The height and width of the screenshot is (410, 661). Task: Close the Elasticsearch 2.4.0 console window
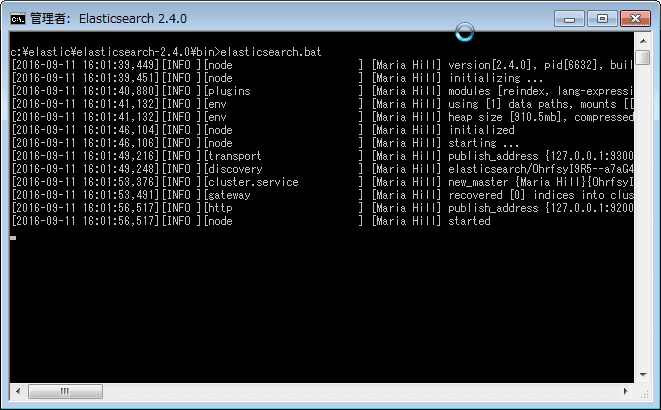tap(635, 19)
